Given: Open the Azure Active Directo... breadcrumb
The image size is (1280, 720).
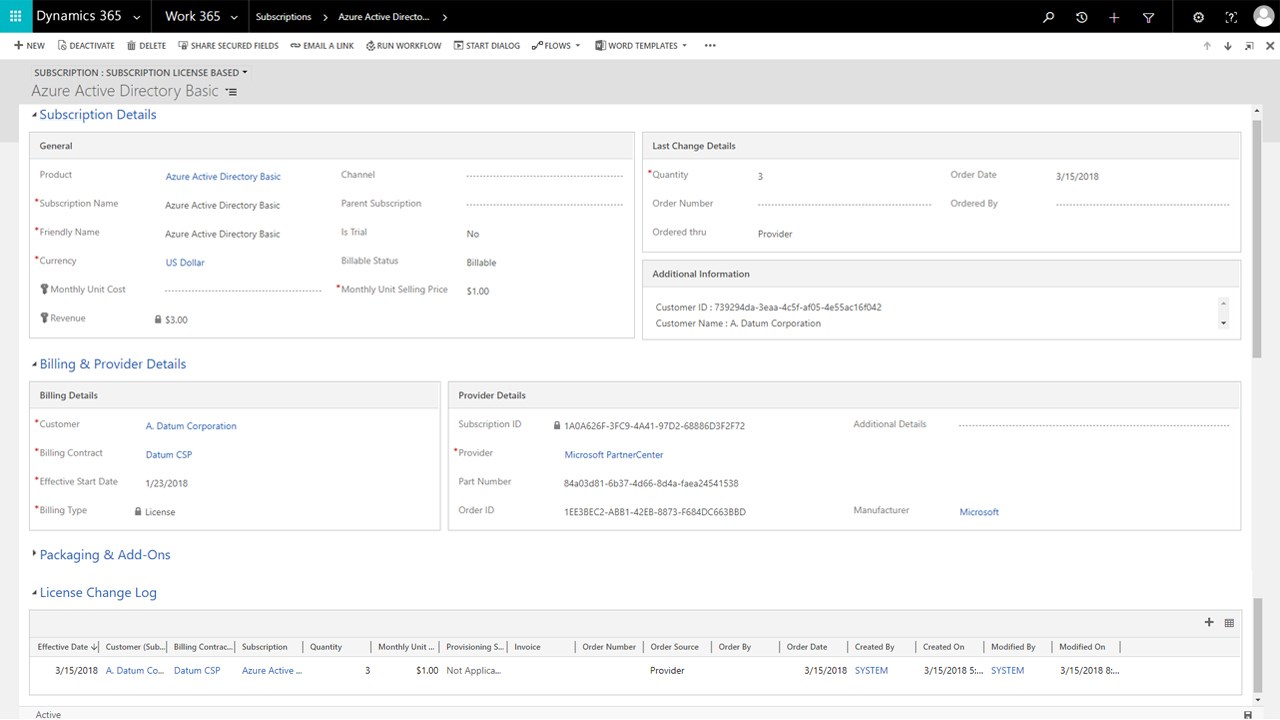Looking at the screenshot, I should (x=384, y=17).
